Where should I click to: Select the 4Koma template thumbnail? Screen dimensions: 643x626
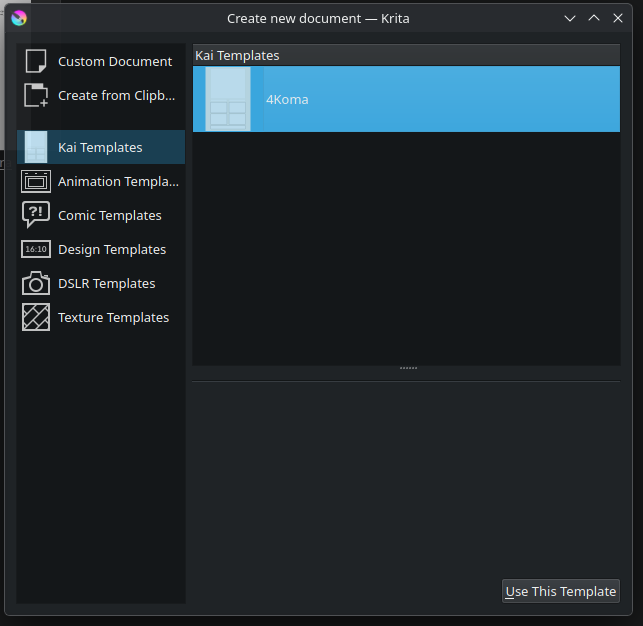[227, 99]
